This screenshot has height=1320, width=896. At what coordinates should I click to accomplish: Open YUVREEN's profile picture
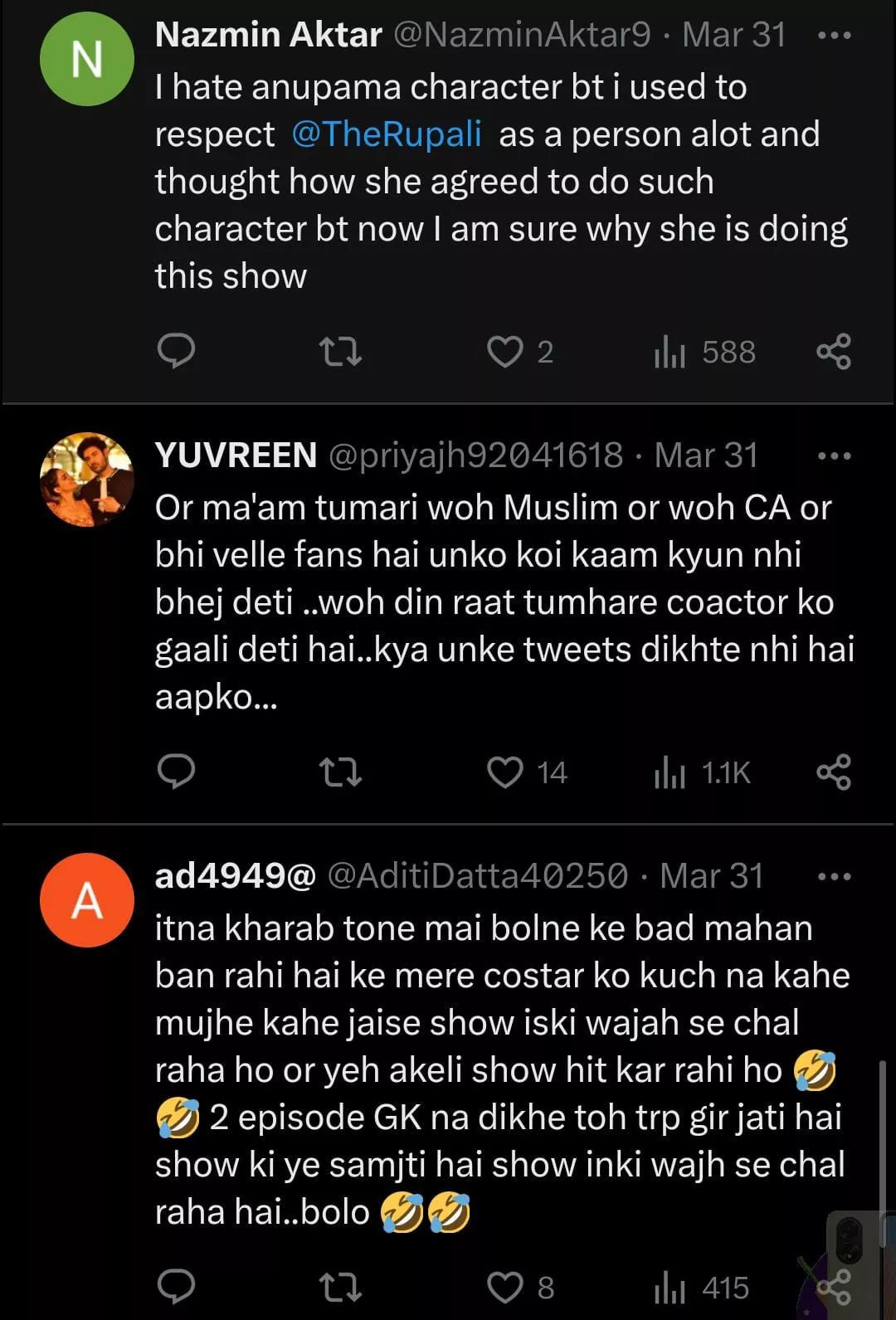pyautogui.click(x=87, y=479)
